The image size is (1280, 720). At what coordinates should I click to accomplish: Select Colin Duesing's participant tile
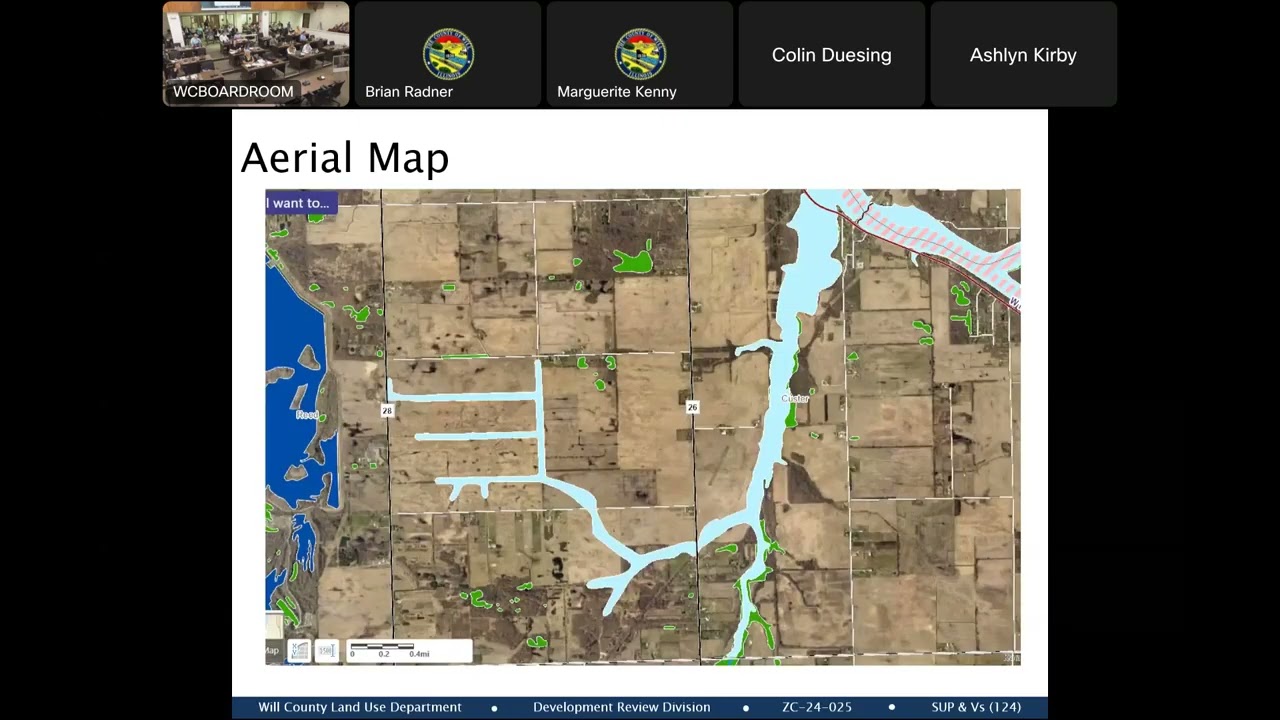pyautogui.click(x=832, y=54)
